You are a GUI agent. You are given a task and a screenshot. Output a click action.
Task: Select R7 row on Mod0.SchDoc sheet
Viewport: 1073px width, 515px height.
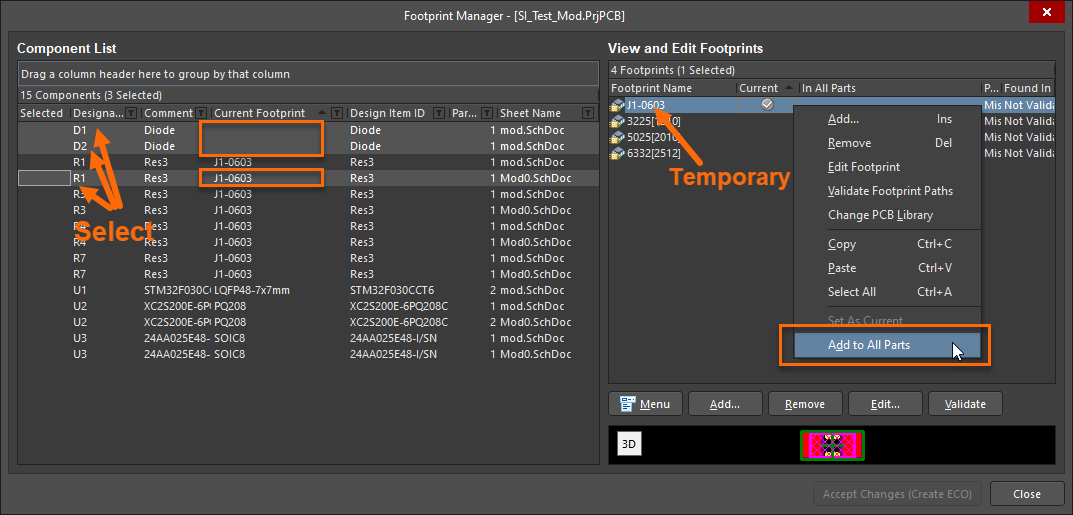(x=308, y=274)
